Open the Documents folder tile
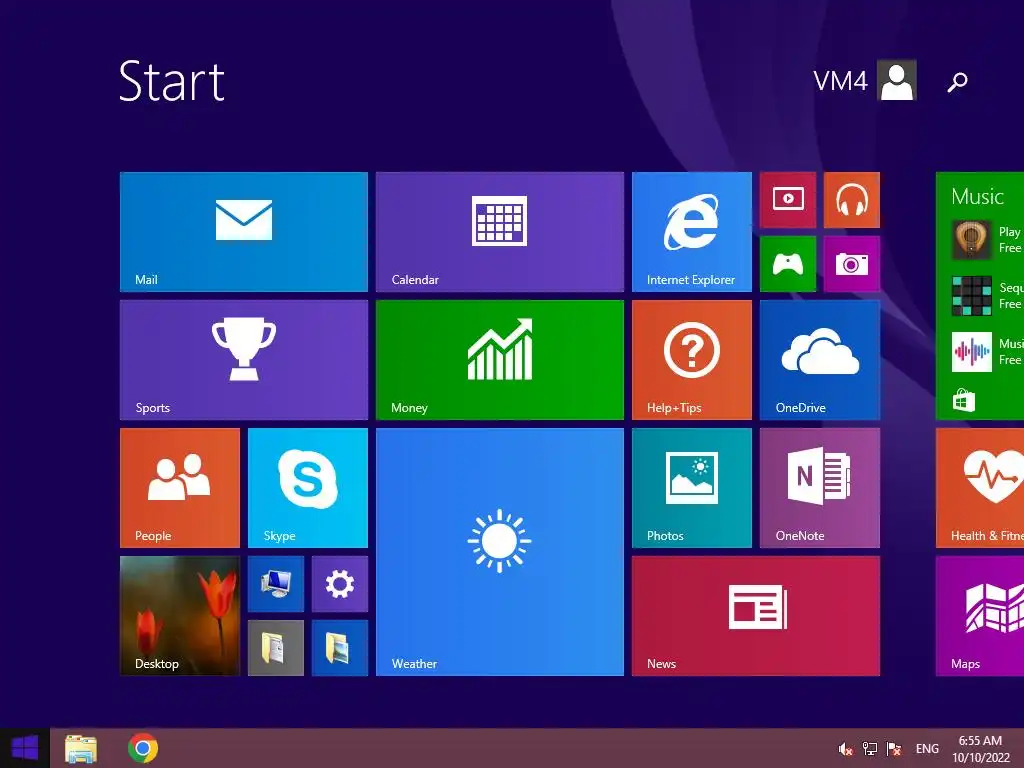The height and width of the screenshot is (768, 1024). (x=276, y=648)
